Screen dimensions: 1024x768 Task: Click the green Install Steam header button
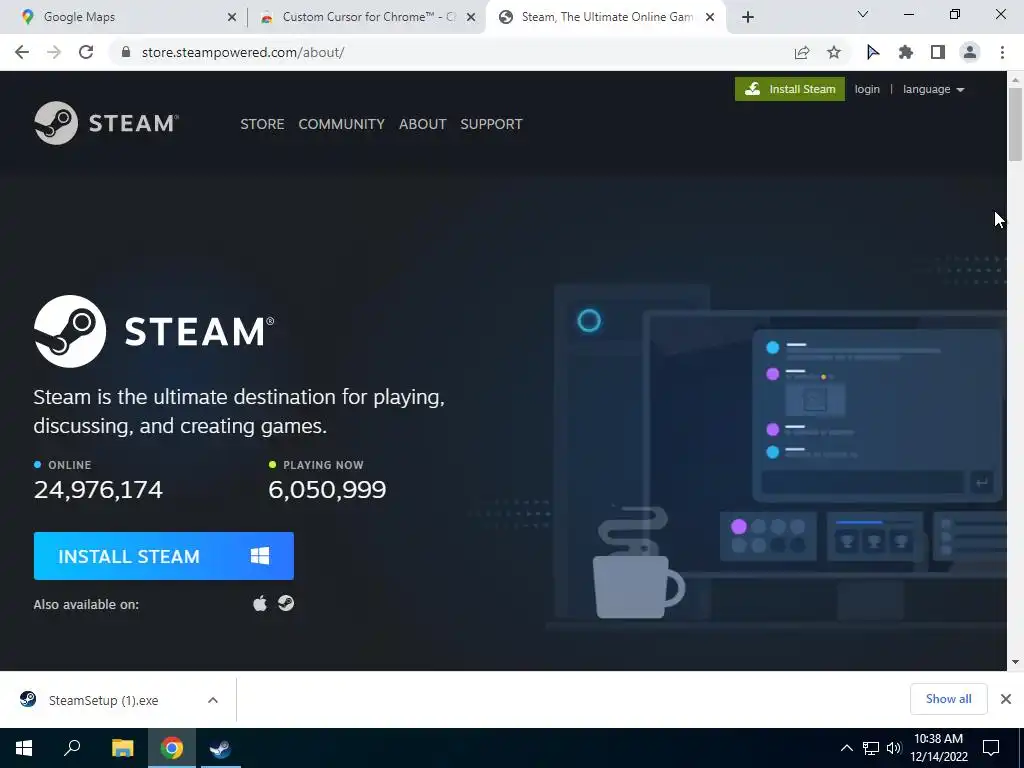790,89
